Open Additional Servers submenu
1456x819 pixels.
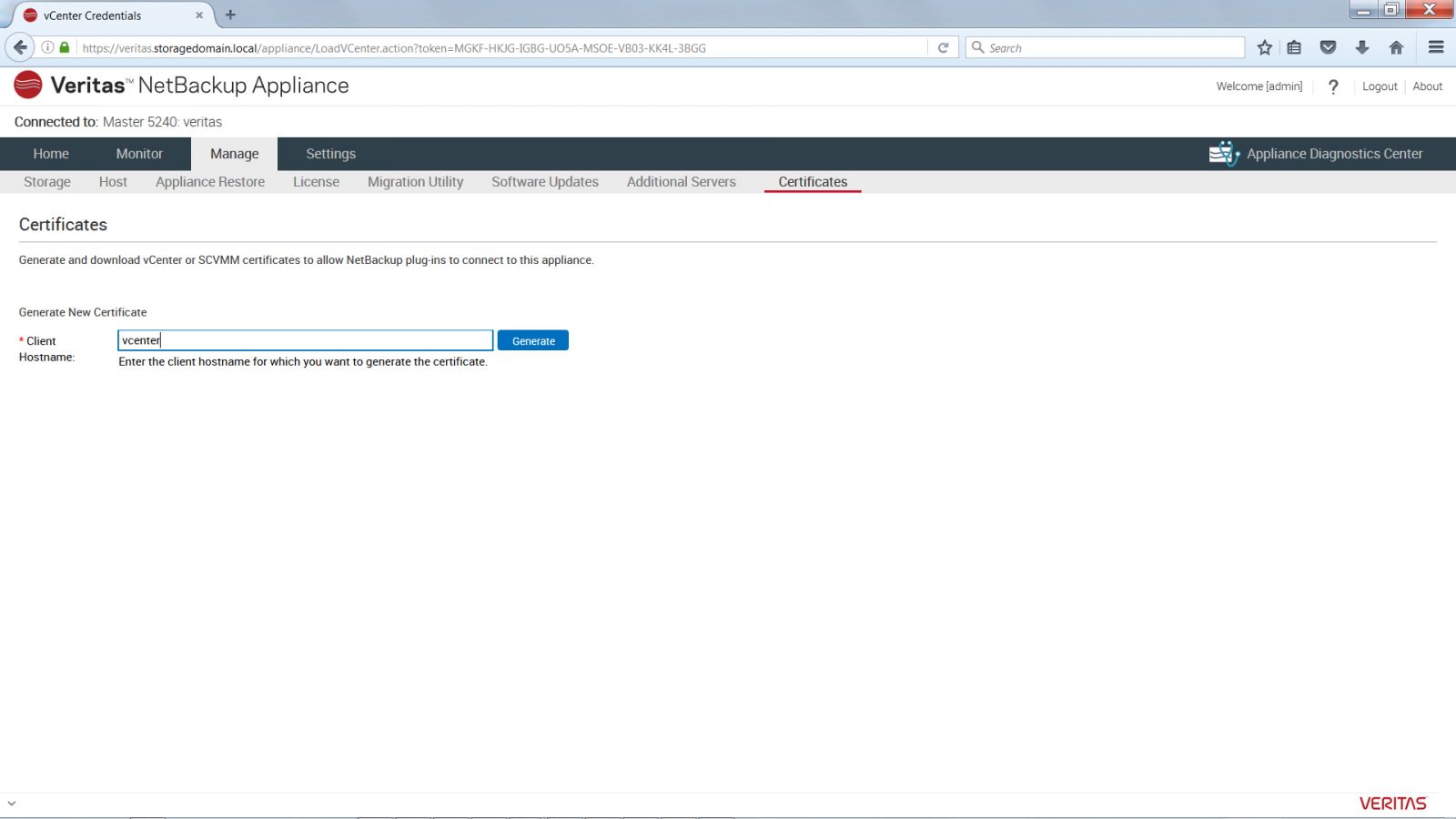click(x=682, y=182)
